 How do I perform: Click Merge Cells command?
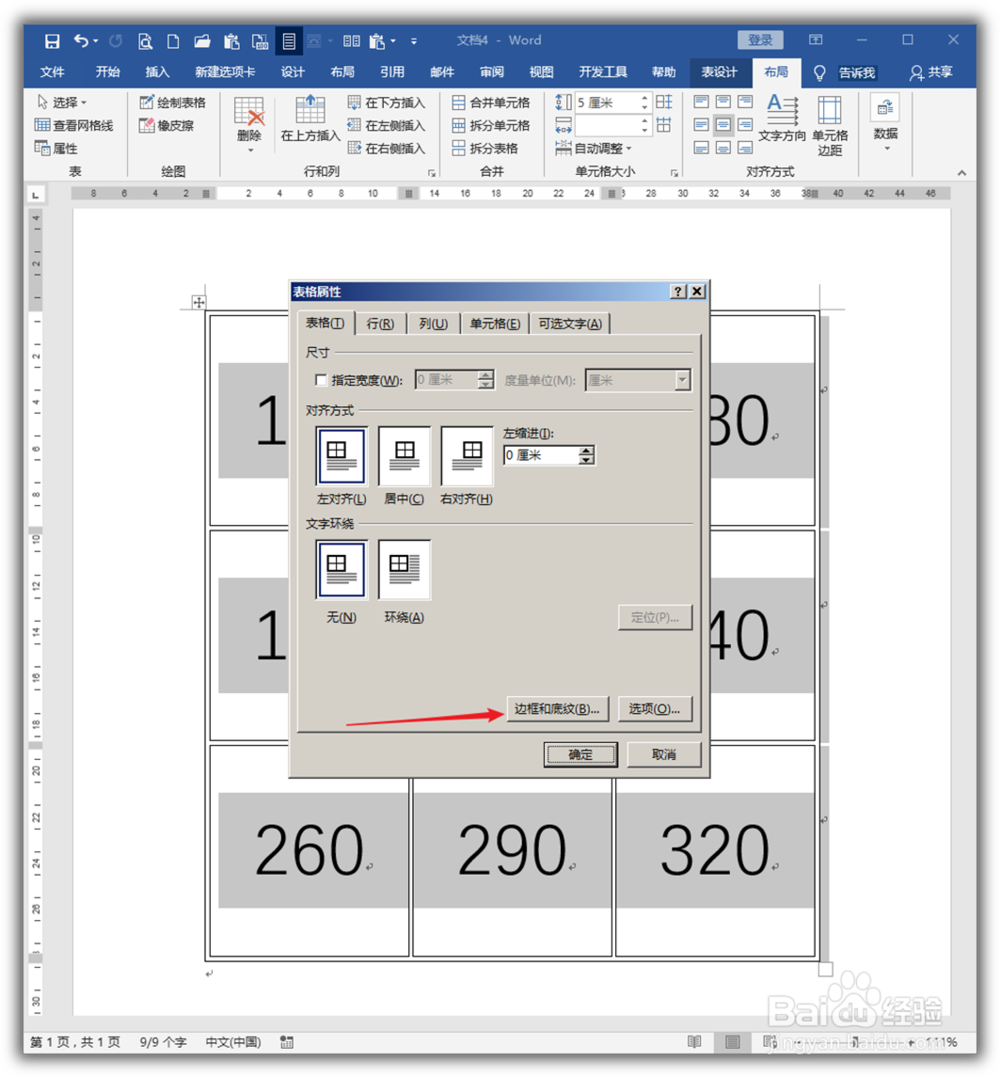pyautogui.click(x=491, y=102)
